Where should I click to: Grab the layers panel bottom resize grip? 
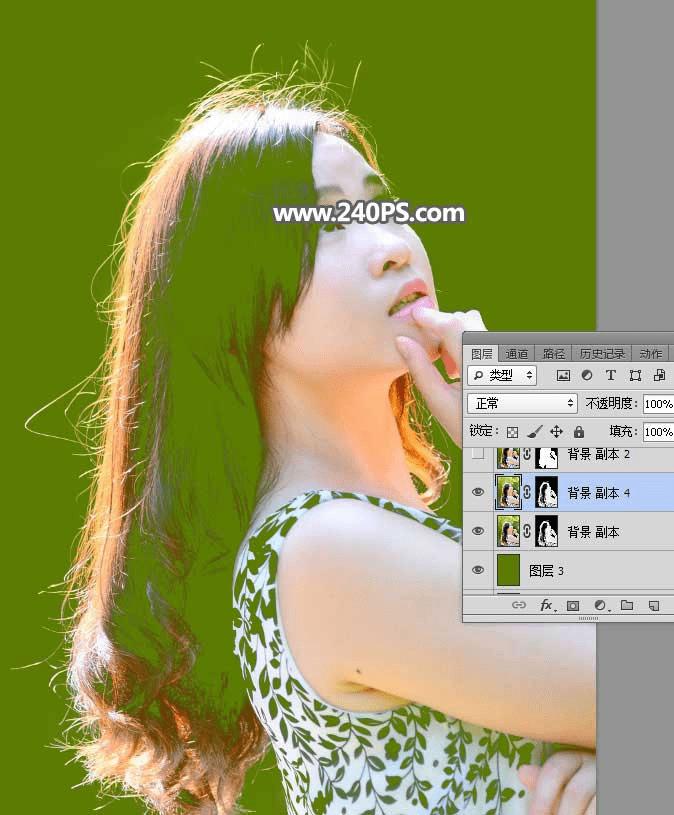[588, 619]
